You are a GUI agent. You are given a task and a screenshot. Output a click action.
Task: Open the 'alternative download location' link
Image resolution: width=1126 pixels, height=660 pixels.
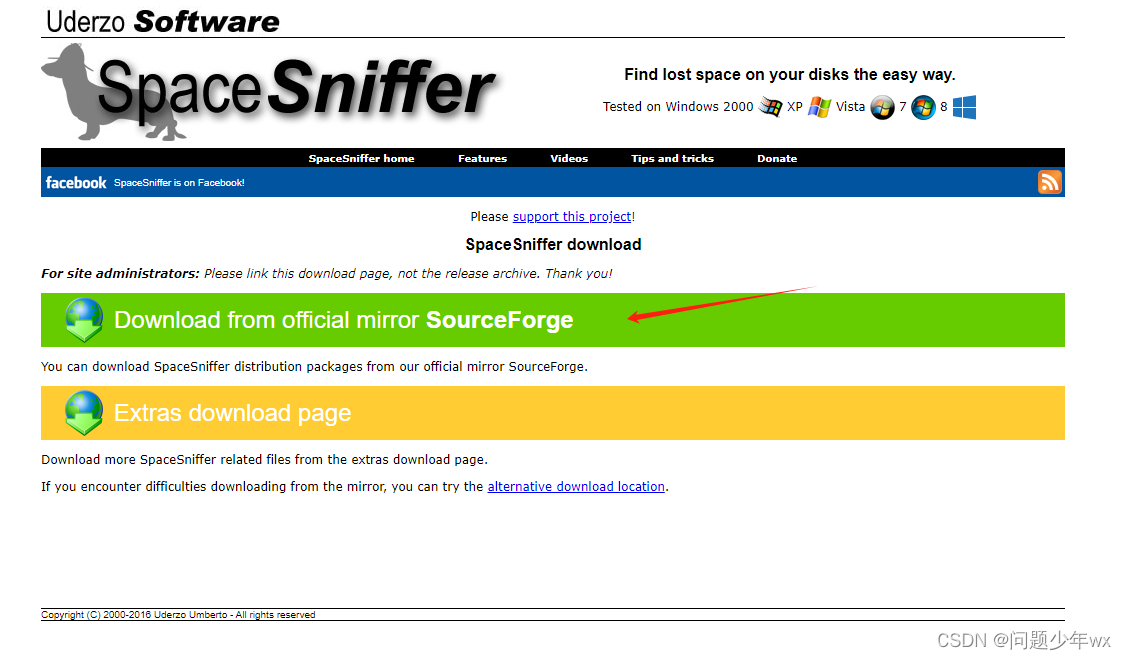click(576, 486)
